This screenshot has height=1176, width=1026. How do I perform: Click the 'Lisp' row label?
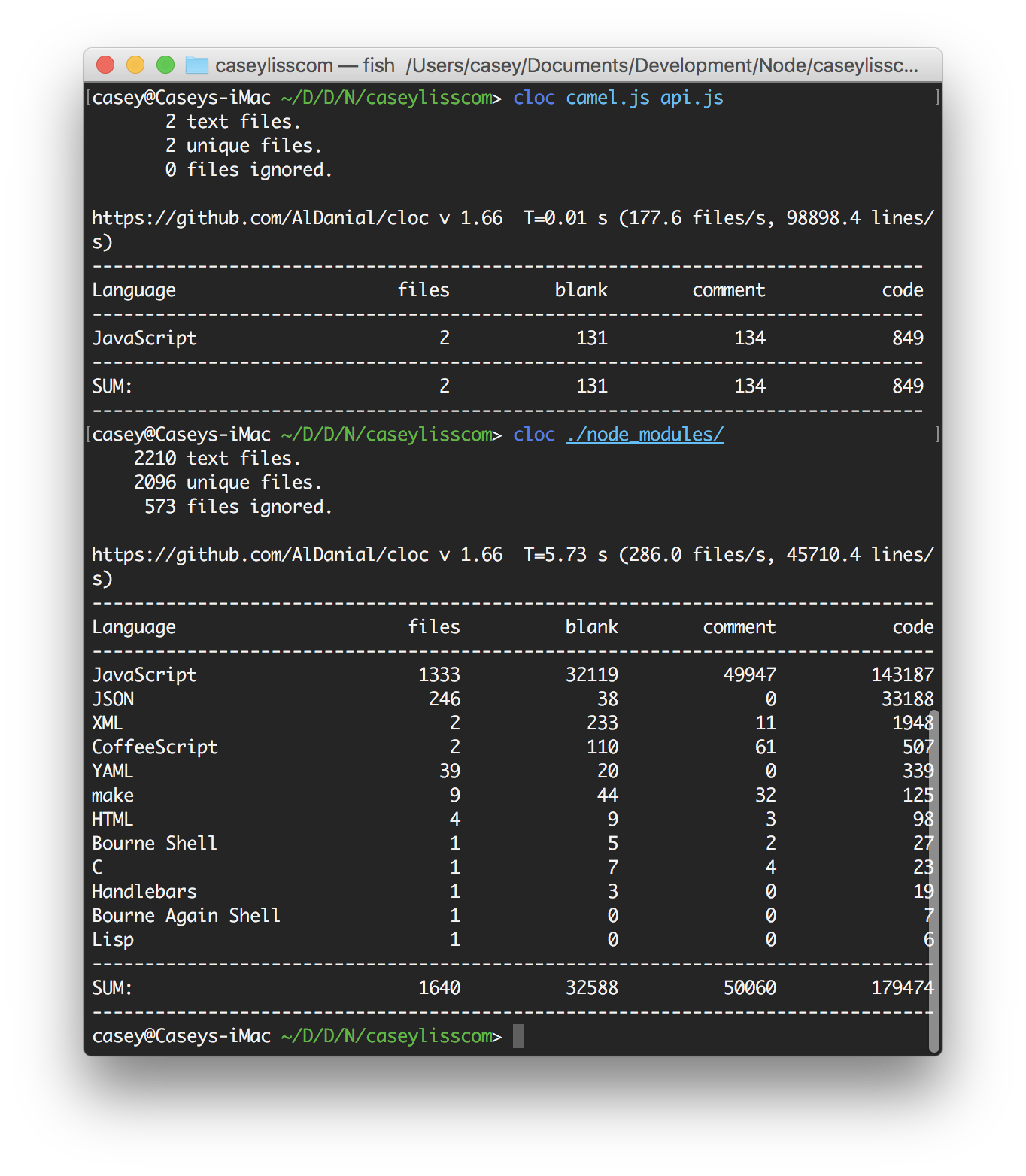click(113, 940)
